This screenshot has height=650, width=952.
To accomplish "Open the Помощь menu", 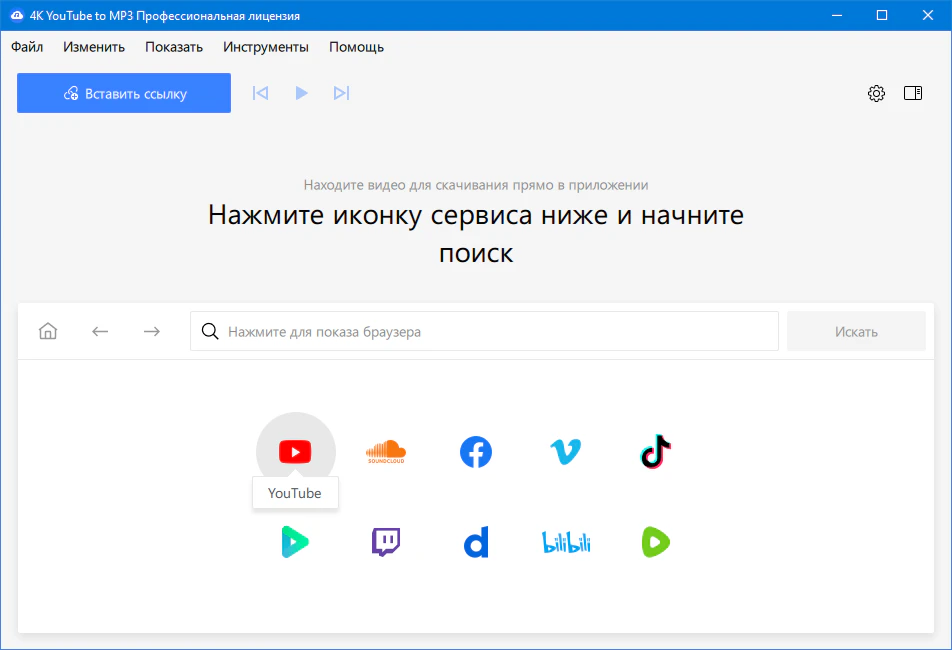I will 356,47.
